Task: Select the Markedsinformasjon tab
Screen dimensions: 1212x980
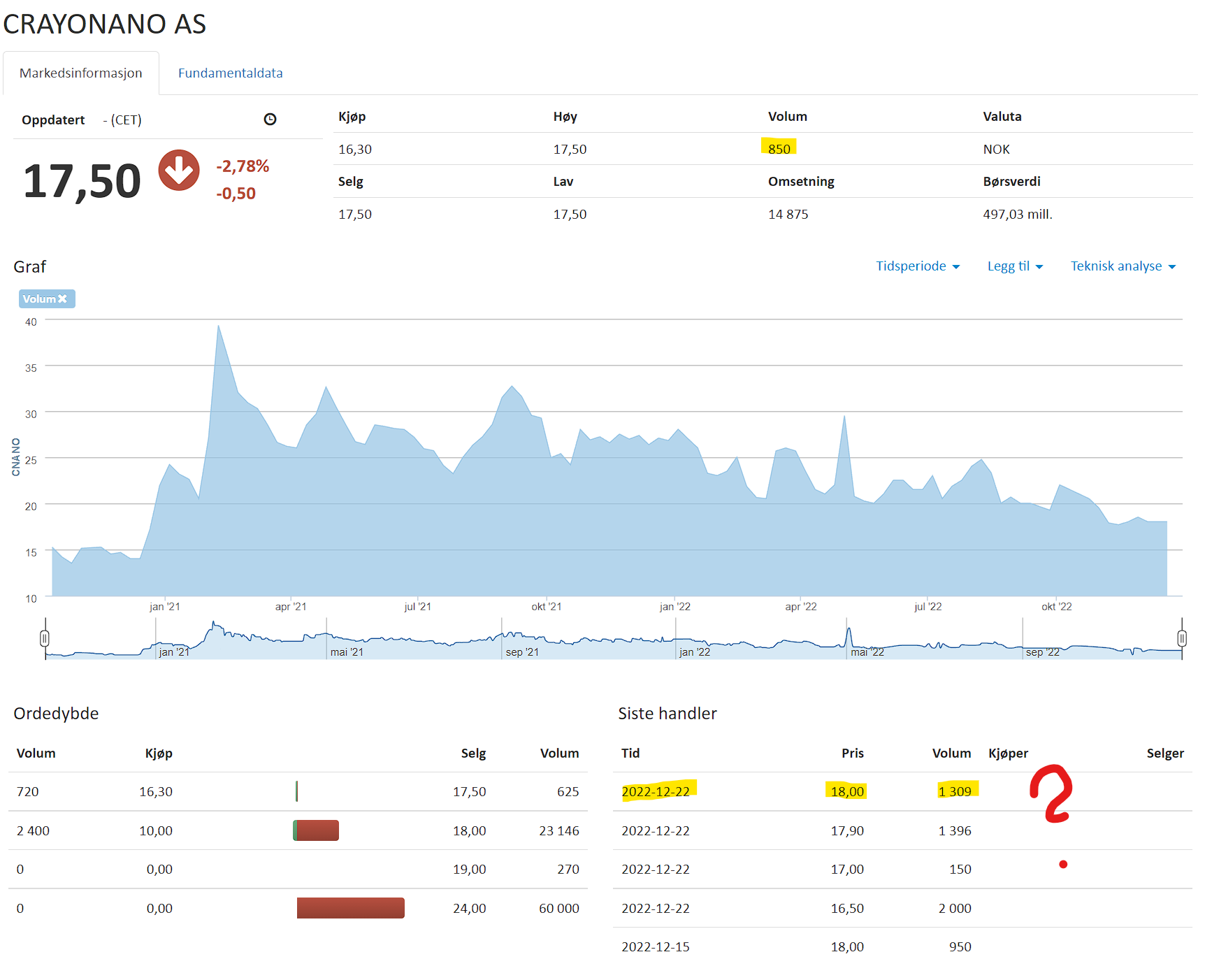Action: (x=81, y=73)
